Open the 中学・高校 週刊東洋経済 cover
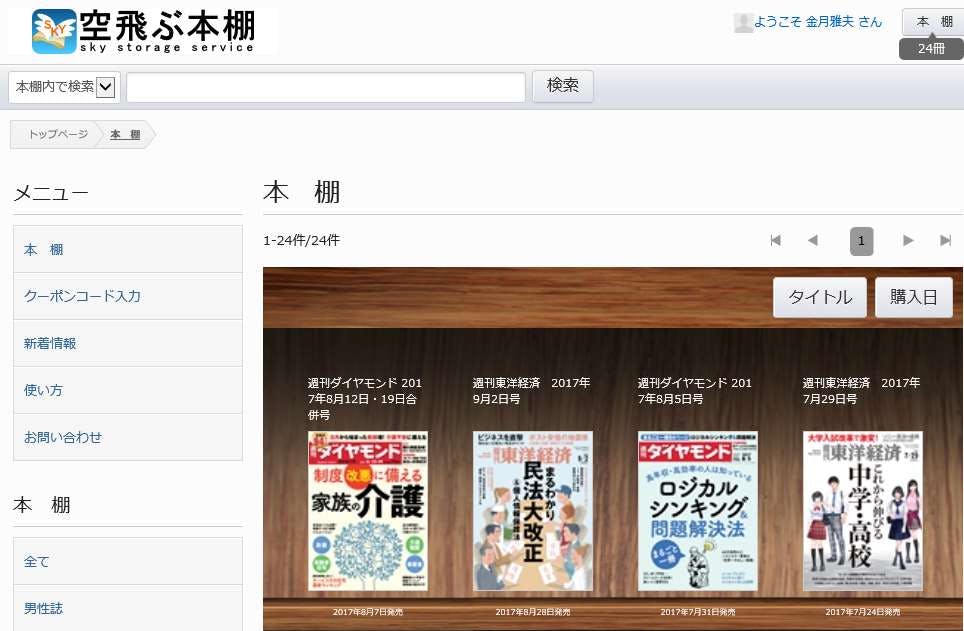Screen dimensions: 964x631 (x=863, y=511)
